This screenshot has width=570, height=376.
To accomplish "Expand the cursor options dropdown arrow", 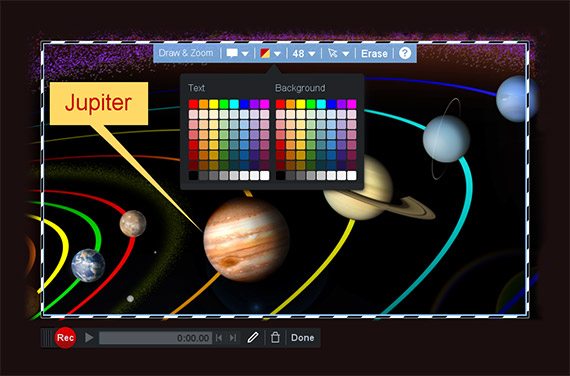I will [346, 54].
